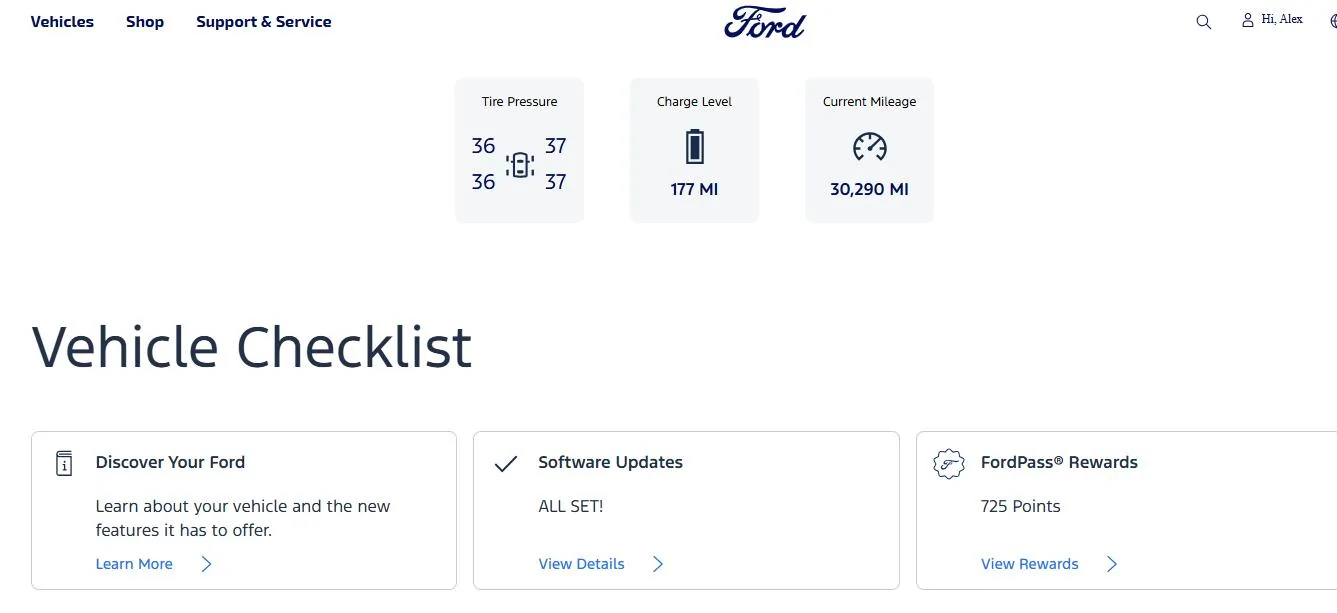Click the Vehicle Checklist heading
The height and width of the screenshot is (613, 1337).
click(252, 348)
